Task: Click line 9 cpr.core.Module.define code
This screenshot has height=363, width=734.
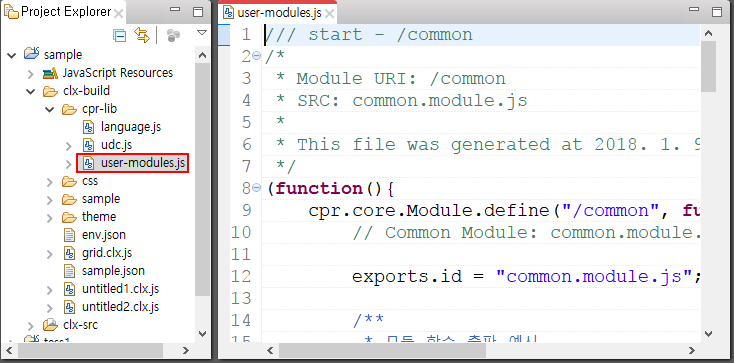Action: [504, 211]
